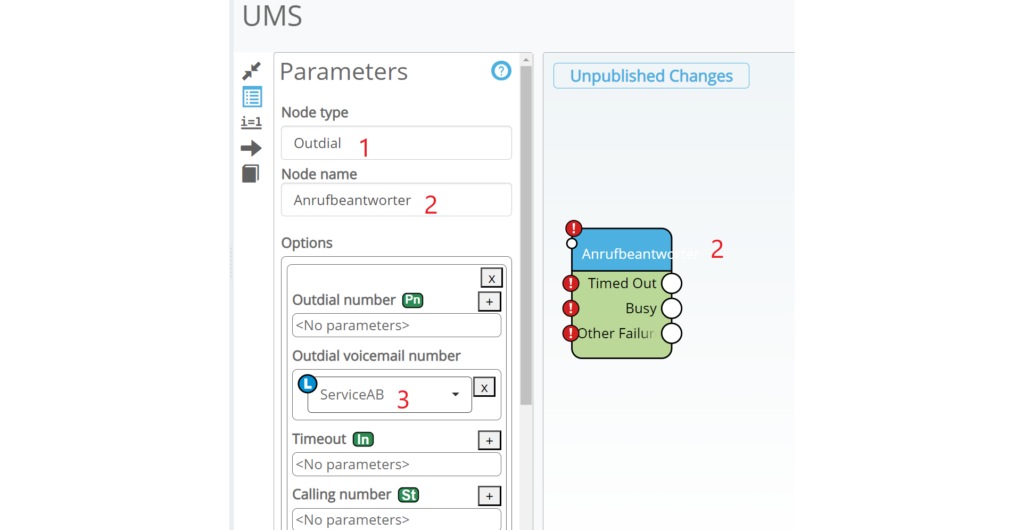The image size is (1024, 530).
Task: Open the book documentation sidebar icon
Action: pyautogui.click(x=250, y=173)
